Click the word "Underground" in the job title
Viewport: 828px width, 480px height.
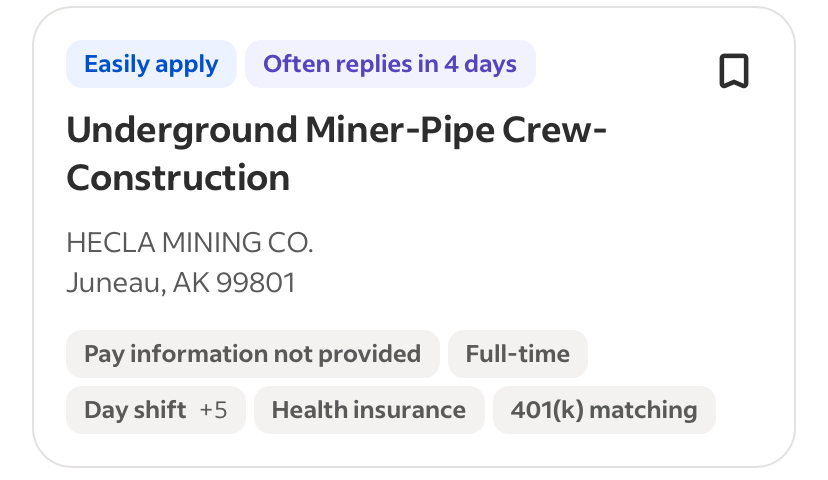tap(182, 130)
